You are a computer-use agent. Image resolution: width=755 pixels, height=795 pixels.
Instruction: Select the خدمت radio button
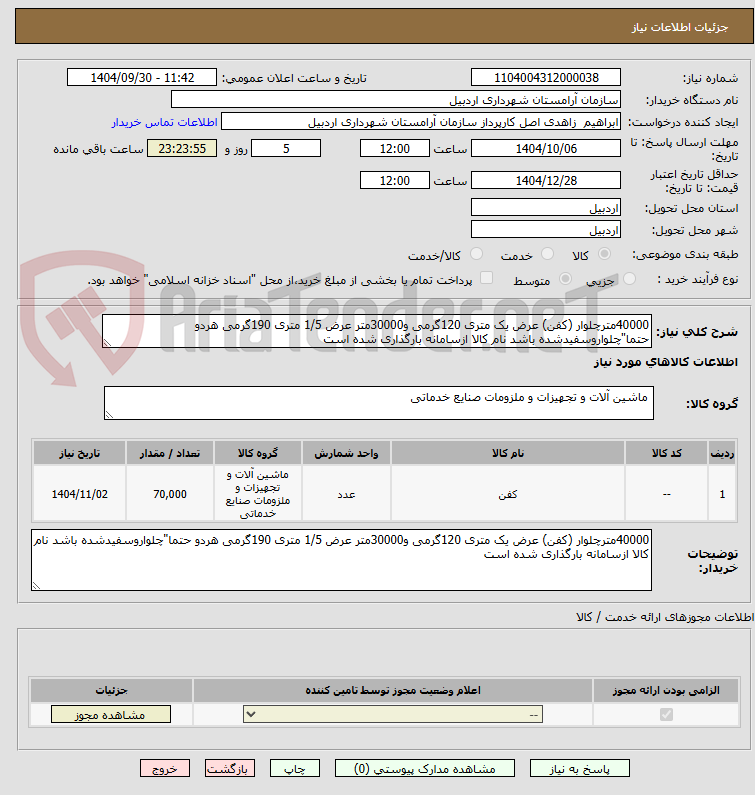click(x=547, y=254)
